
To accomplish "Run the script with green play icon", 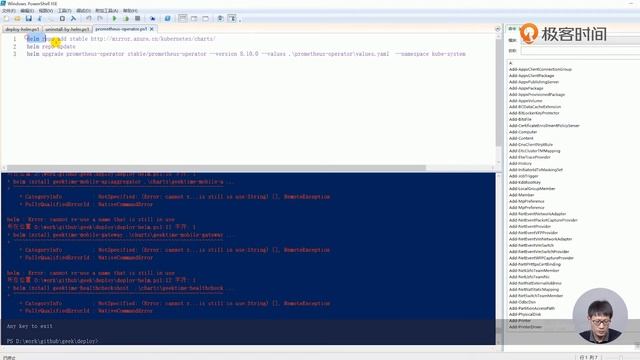I will tap(115, 18).
